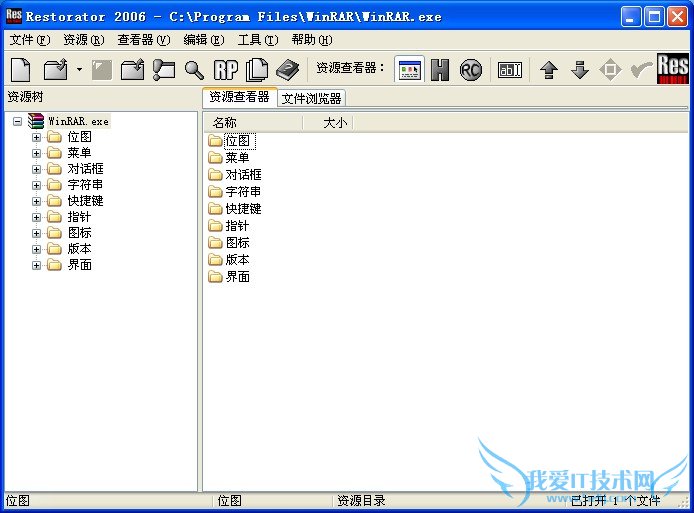Click the greyed Save toolbar icon

pyautogui.click(x=101, y=70)
